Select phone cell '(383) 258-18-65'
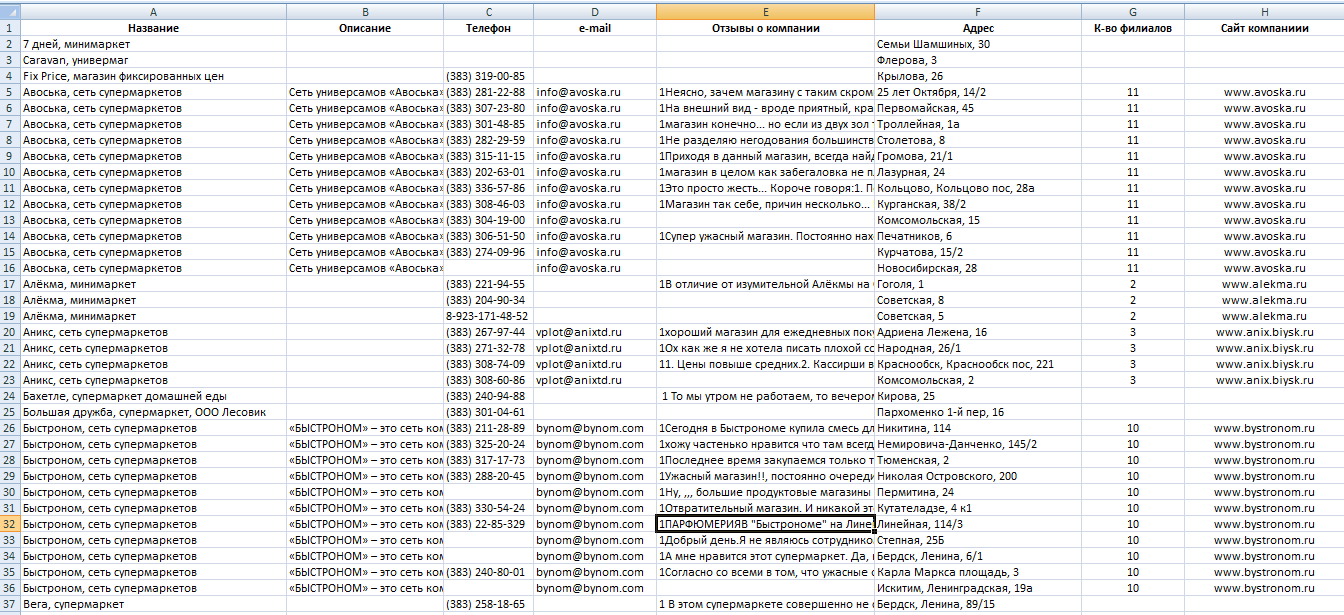 point(488,604)
